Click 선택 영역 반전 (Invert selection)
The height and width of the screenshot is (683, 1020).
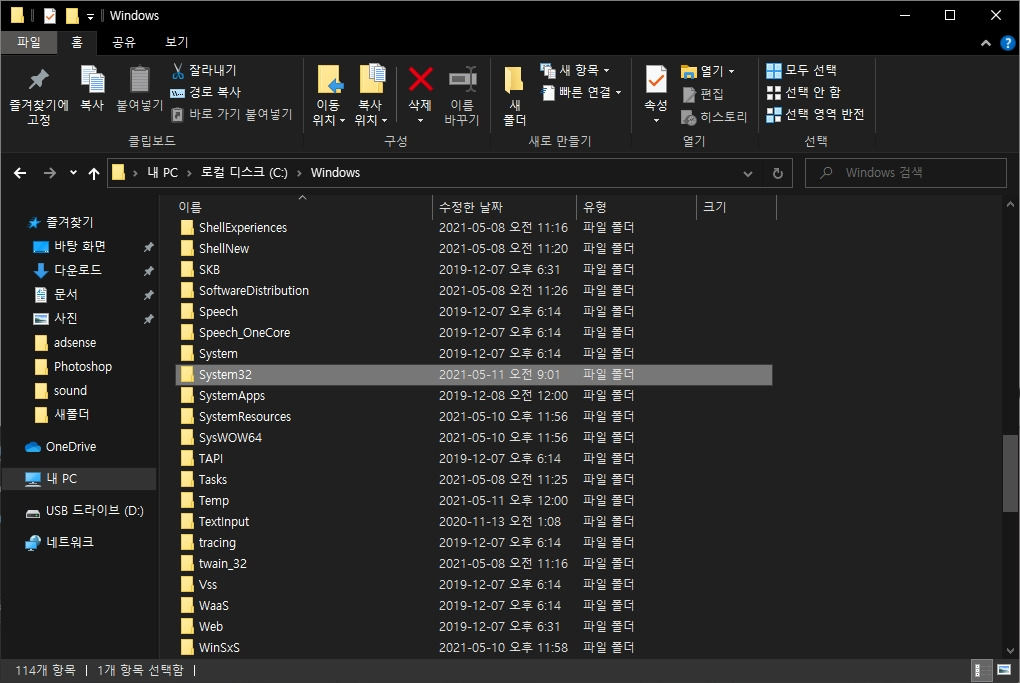tap(815, 114)
